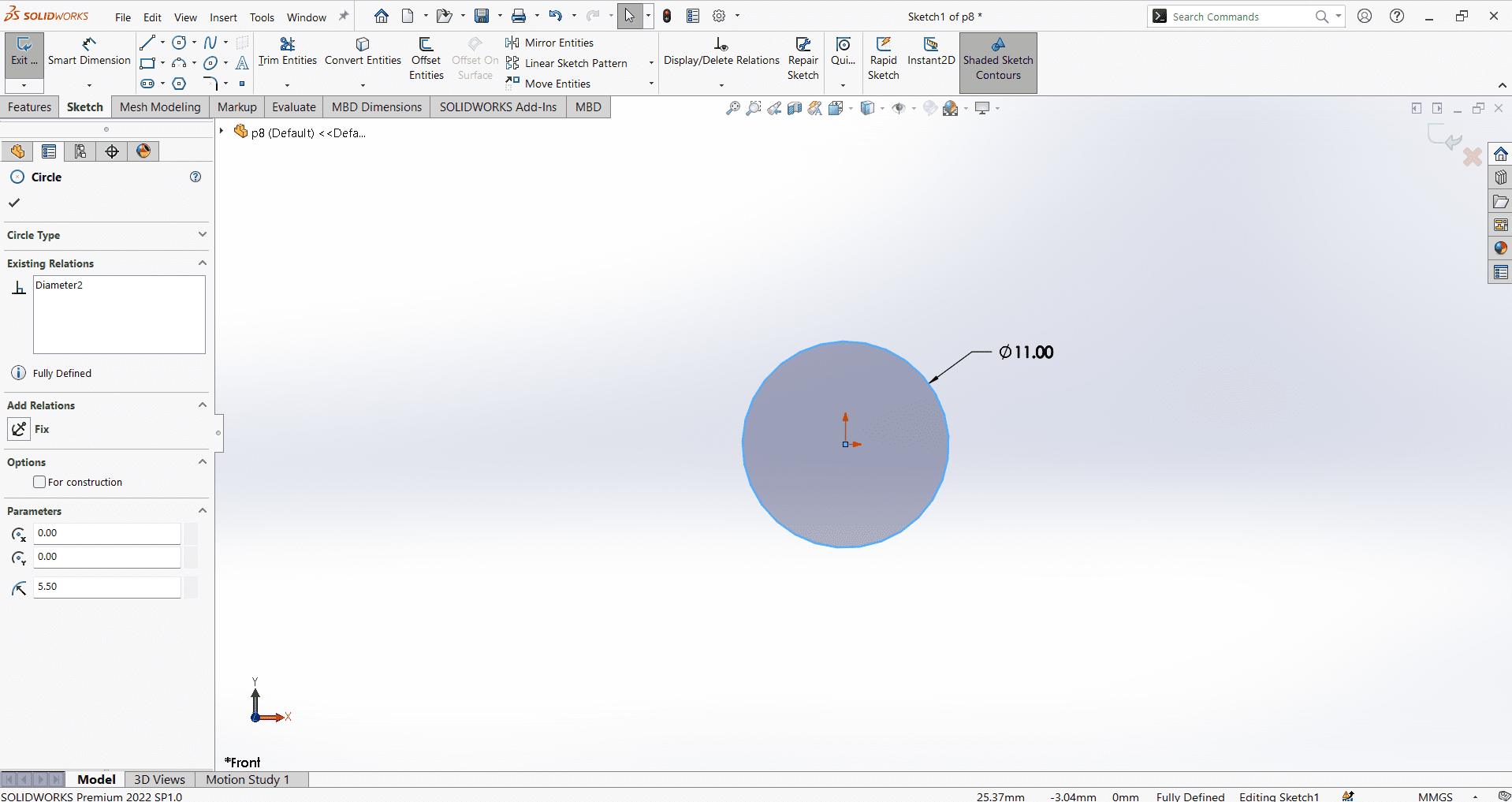Switch to the Evaluate tab
Screen dimensions: 1512x802
[x=294, y=107]
